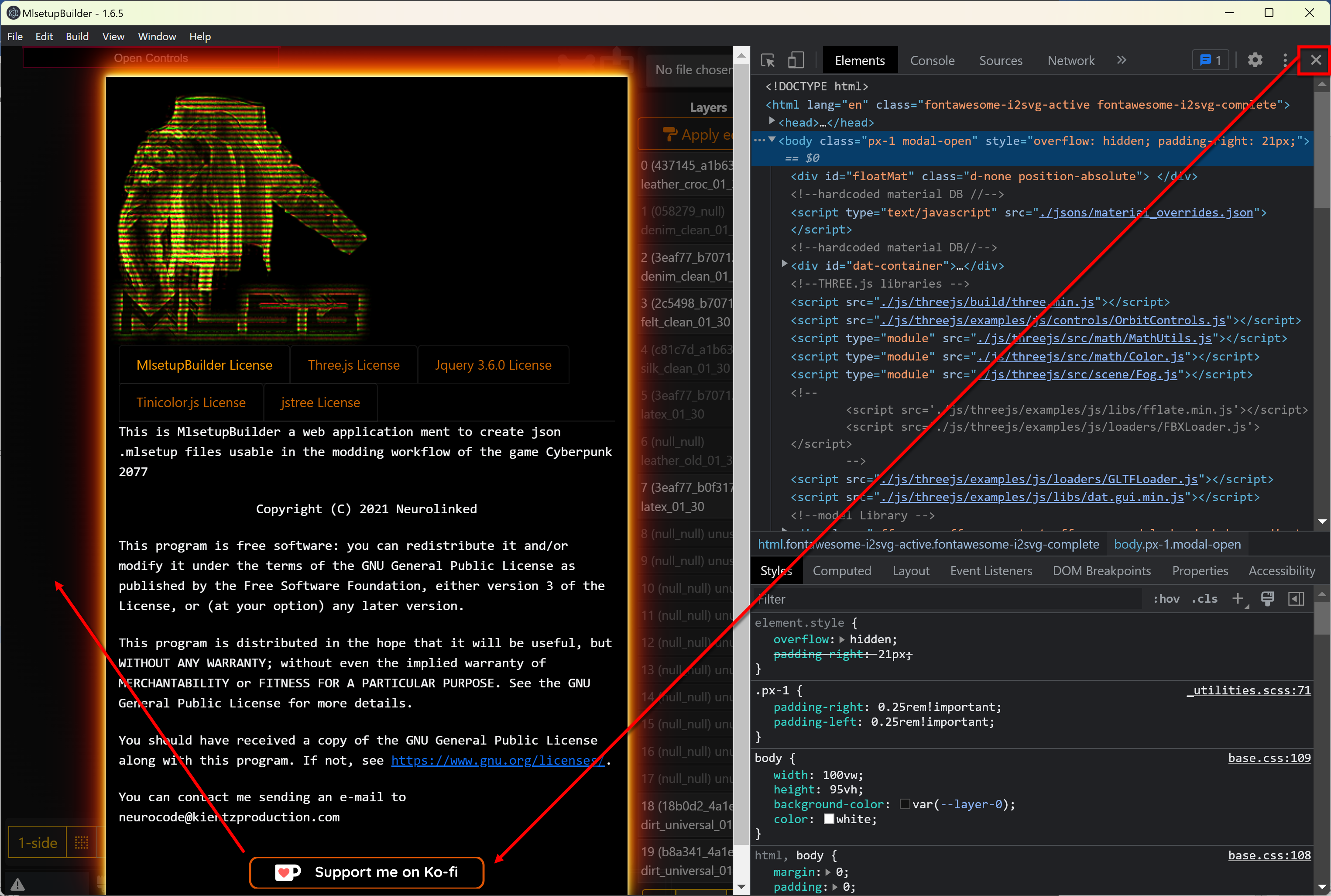
Task: Add a new style rule plus icon
Action: coord(1238,598)
